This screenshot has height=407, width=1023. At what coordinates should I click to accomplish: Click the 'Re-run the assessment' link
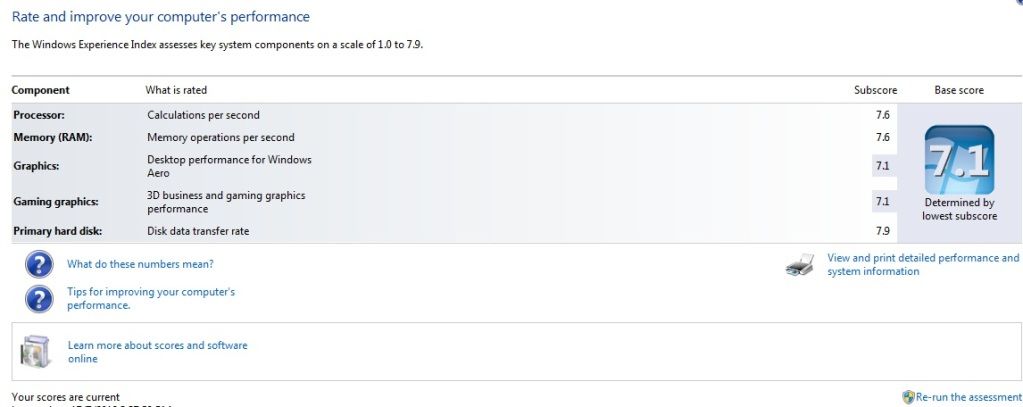coord(967,397)
